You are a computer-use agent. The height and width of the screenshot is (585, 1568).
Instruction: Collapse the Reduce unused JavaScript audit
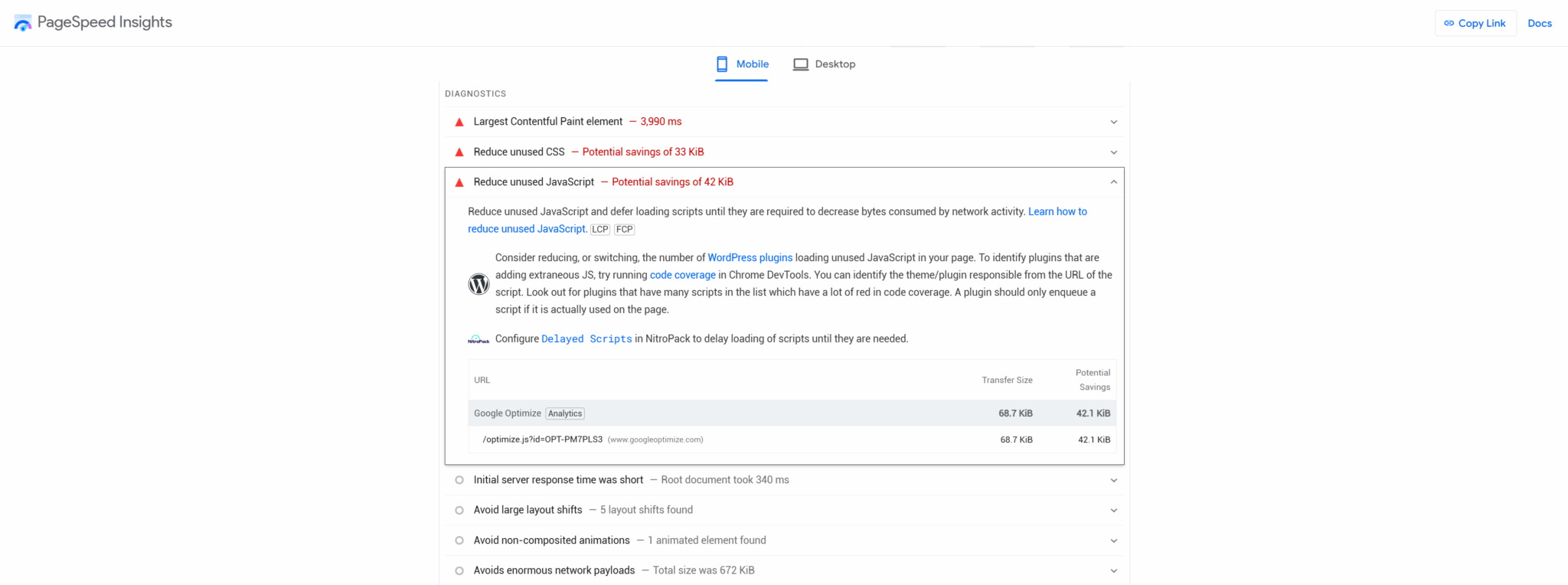point(1114,182)
